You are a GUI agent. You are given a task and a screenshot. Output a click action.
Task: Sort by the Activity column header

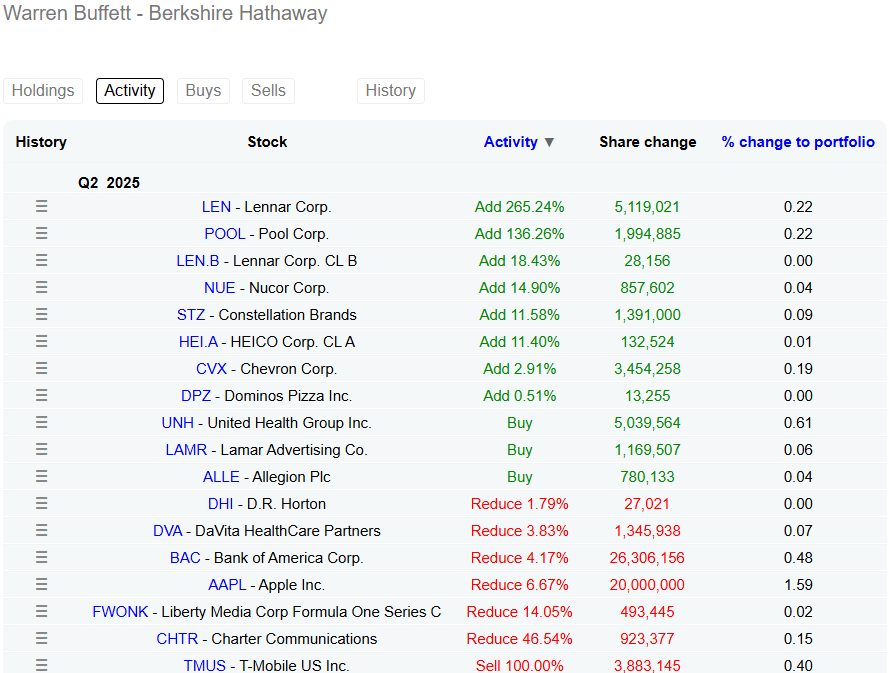pyautogui.click(x=510, y=142)
